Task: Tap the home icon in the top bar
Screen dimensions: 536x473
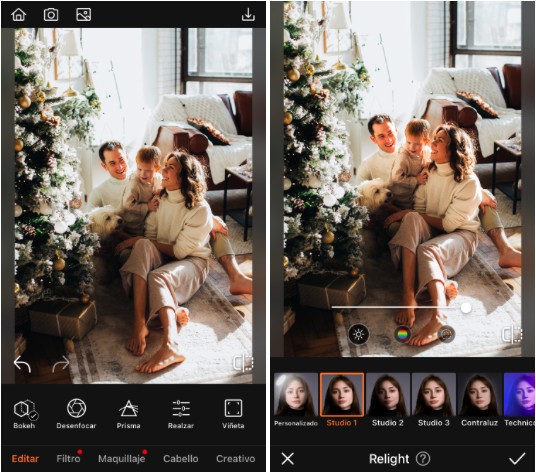Action: point(18,15)
